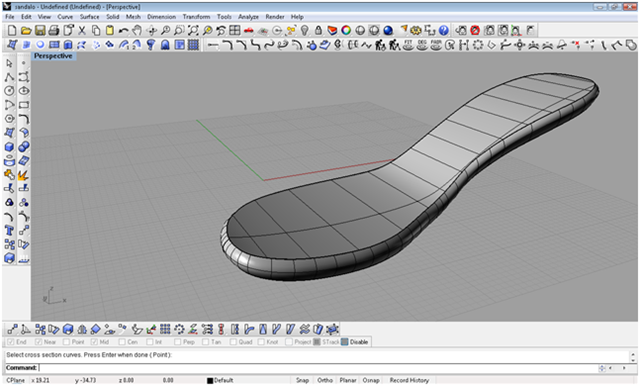Open the Curve menu

point(65,17)
